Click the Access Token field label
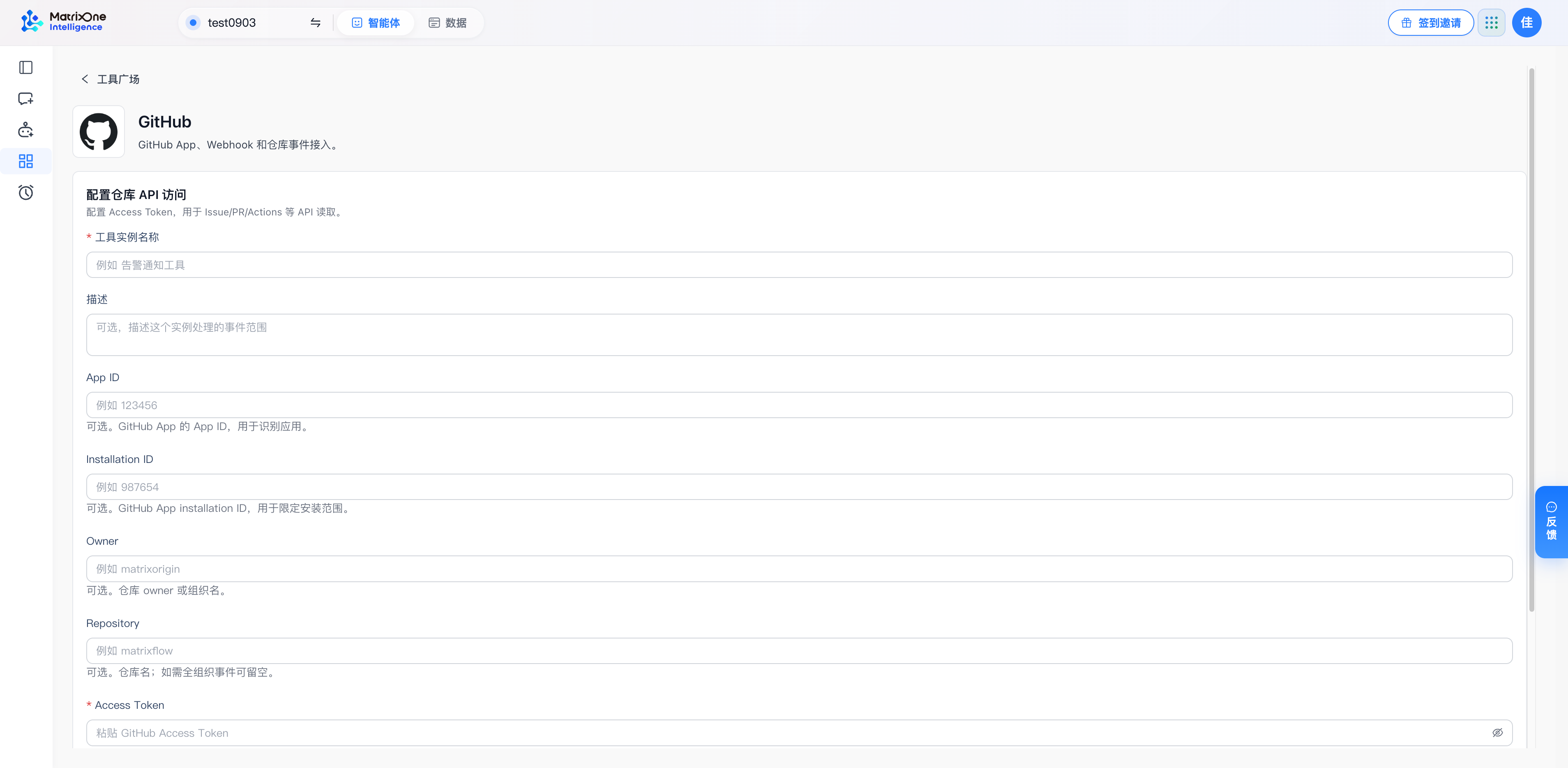Image resolution: width=1568 pixels, height=768 pixels. pos(129,705)
